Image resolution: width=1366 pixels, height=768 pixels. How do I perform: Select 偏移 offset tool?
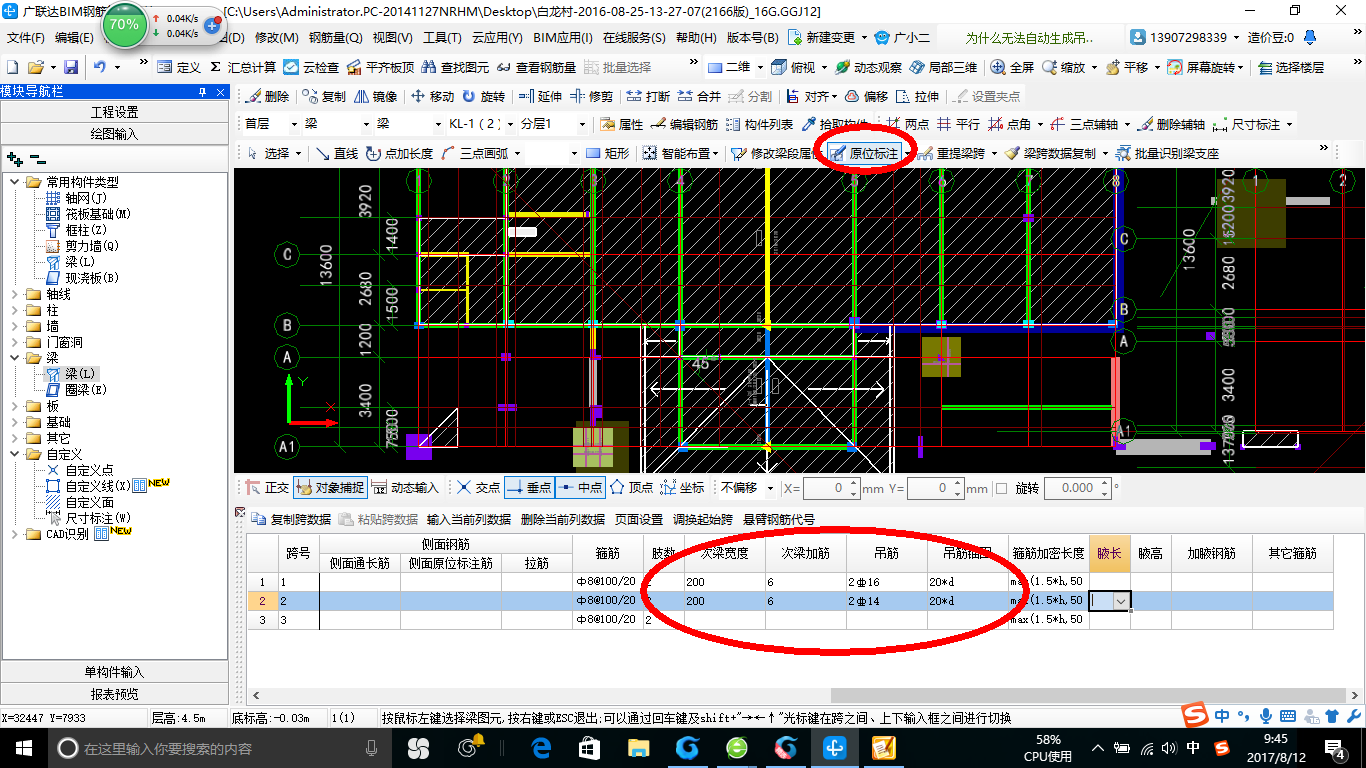pos(866,96)
